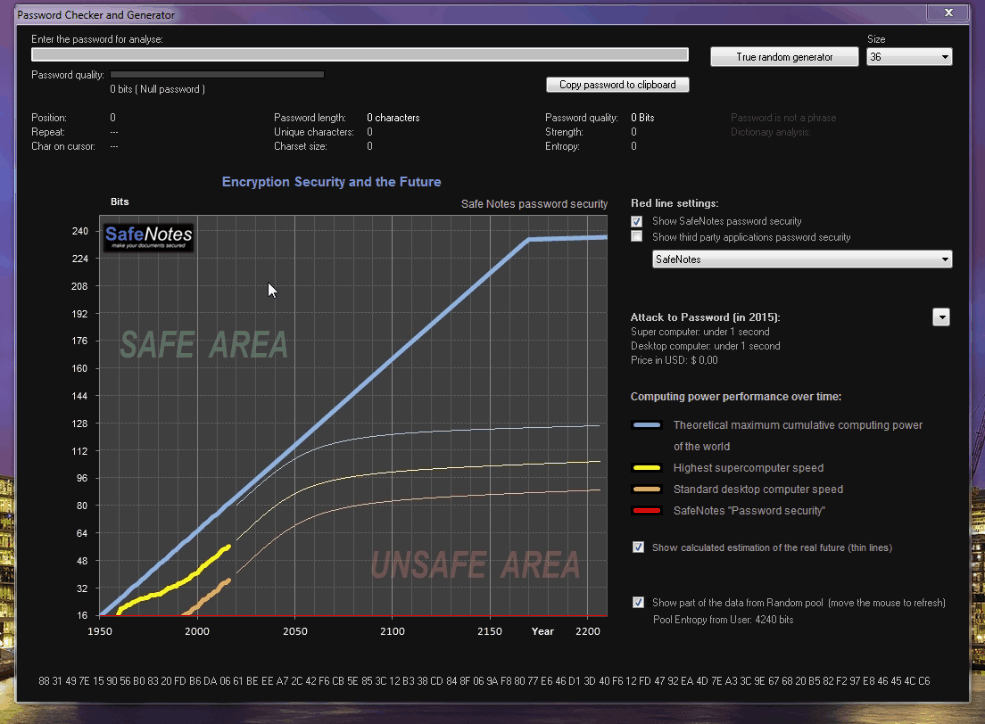Click the "Super computer: under 1 second" line
985x724 pixels.
(x=700, y=332)
